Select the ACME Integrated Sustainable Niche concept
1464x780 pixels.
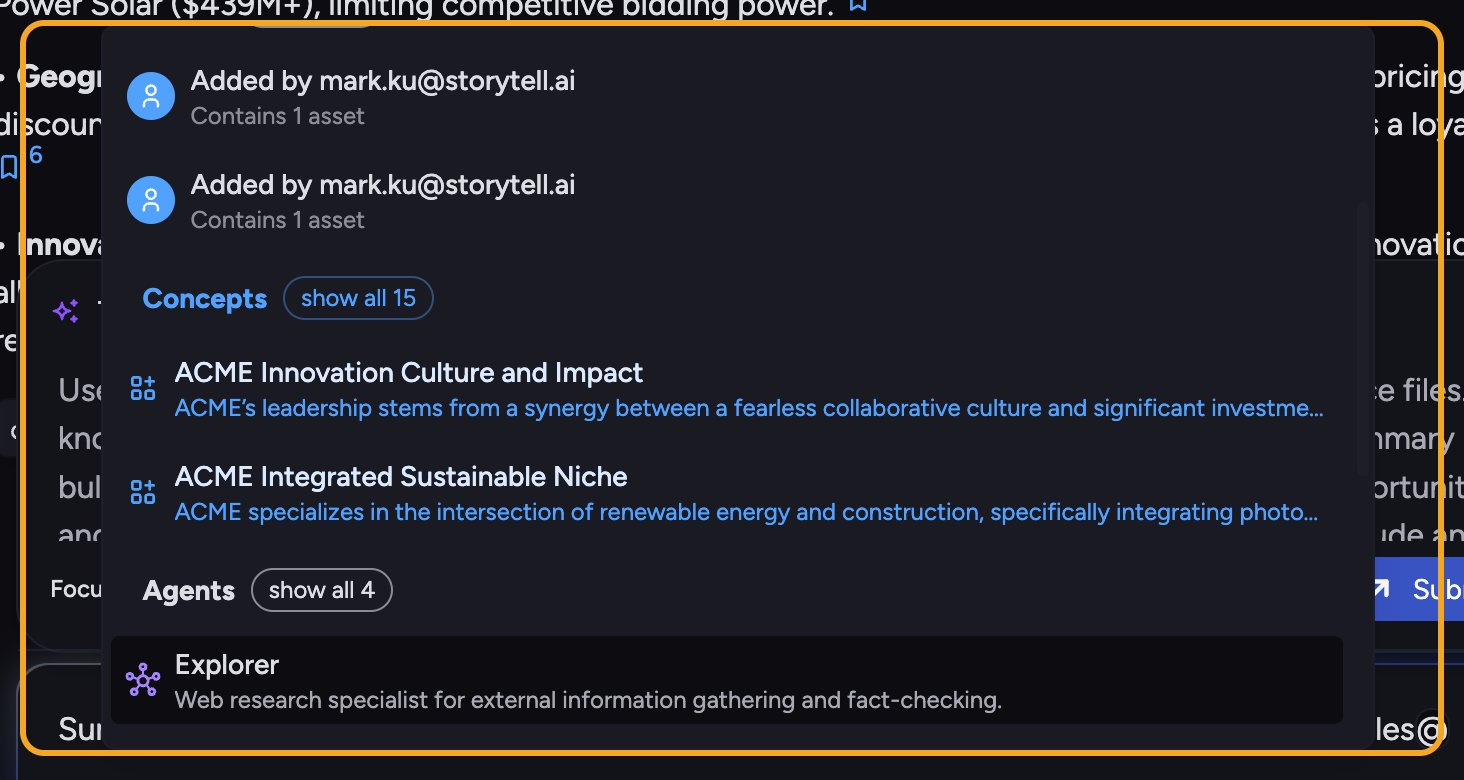(726, 493)
